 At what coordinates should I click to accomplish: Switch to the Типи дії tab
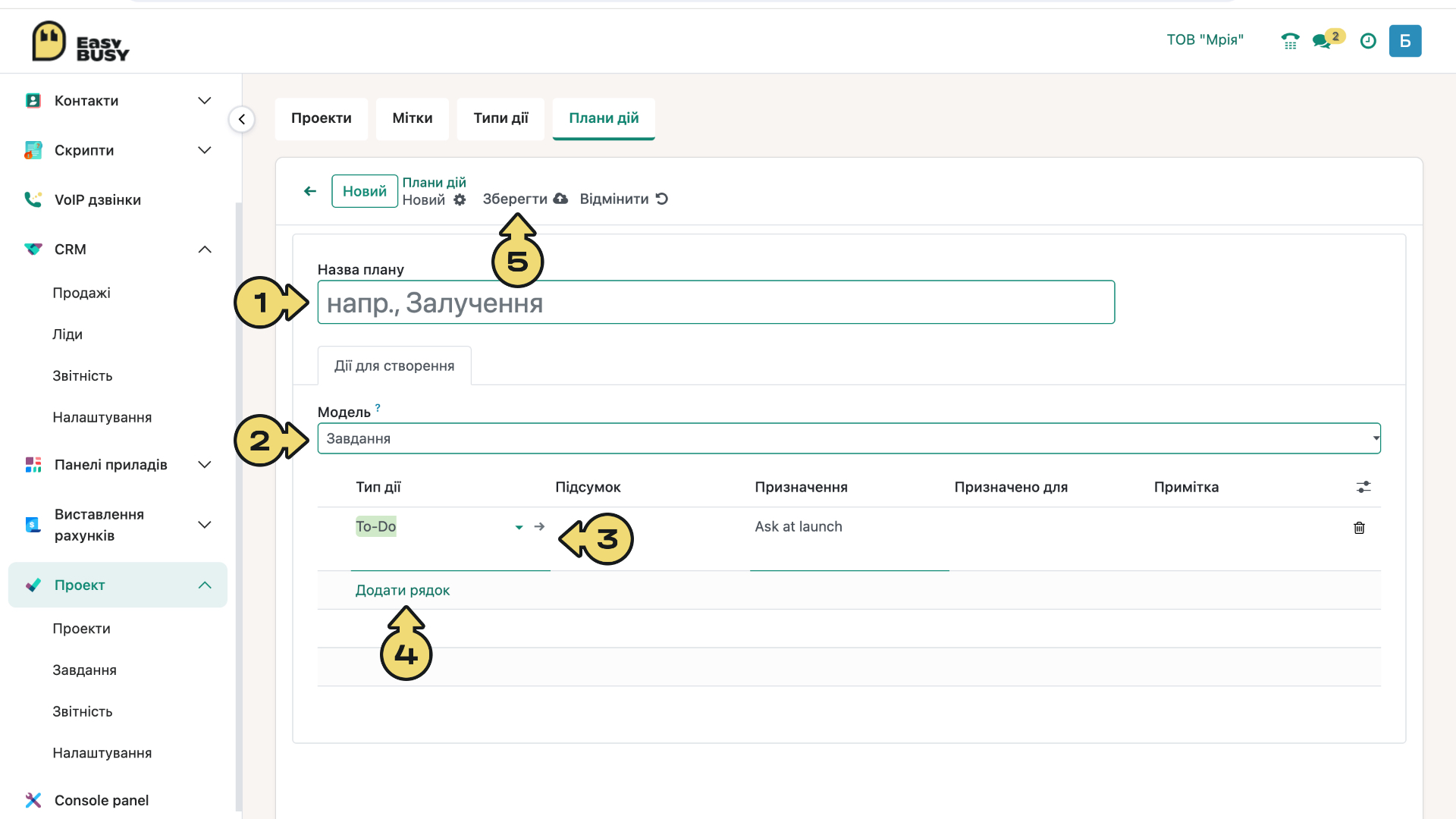[500, 118]
